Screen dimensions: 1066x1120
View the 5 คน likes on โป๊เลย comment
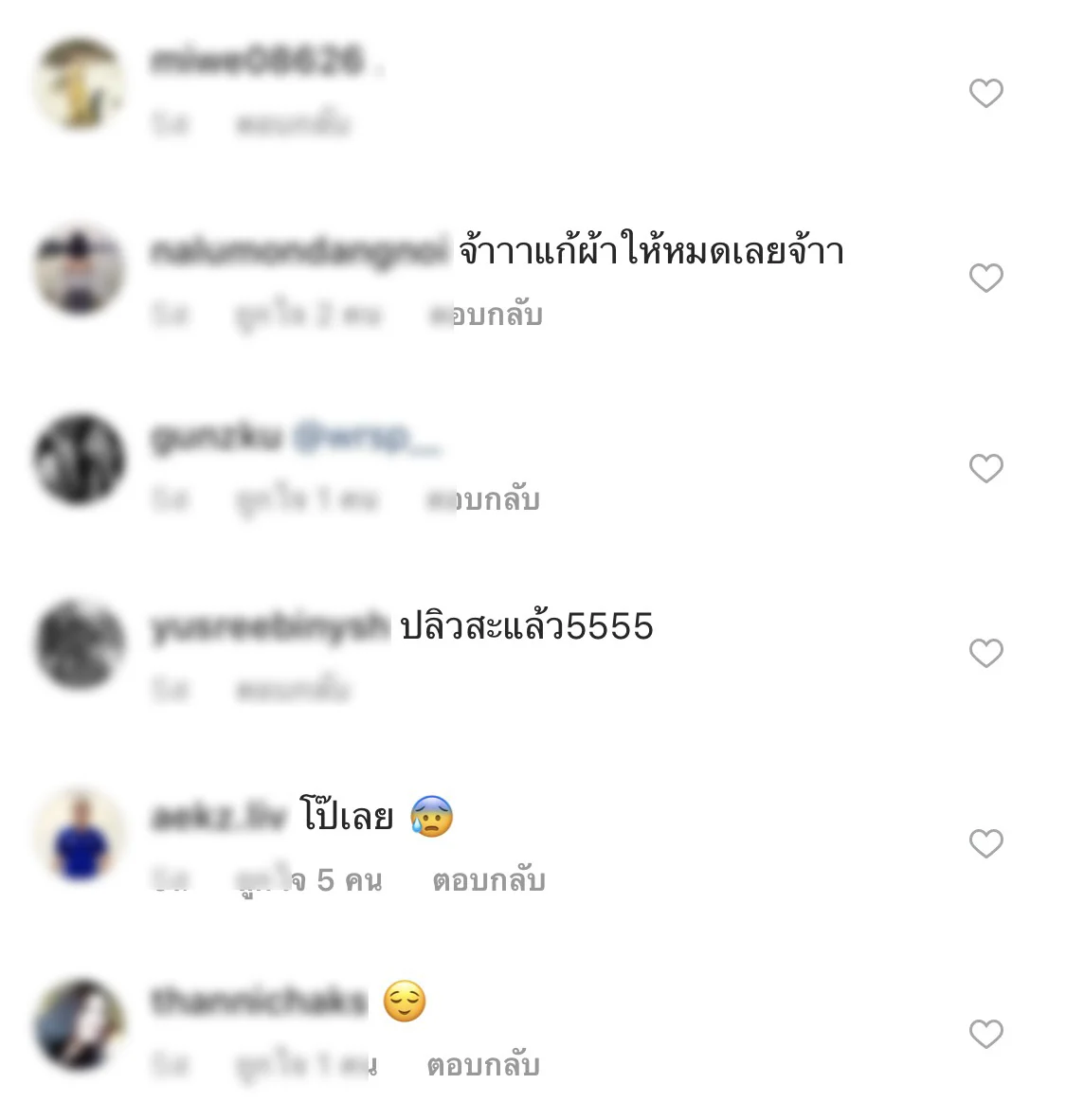[309, 880]
